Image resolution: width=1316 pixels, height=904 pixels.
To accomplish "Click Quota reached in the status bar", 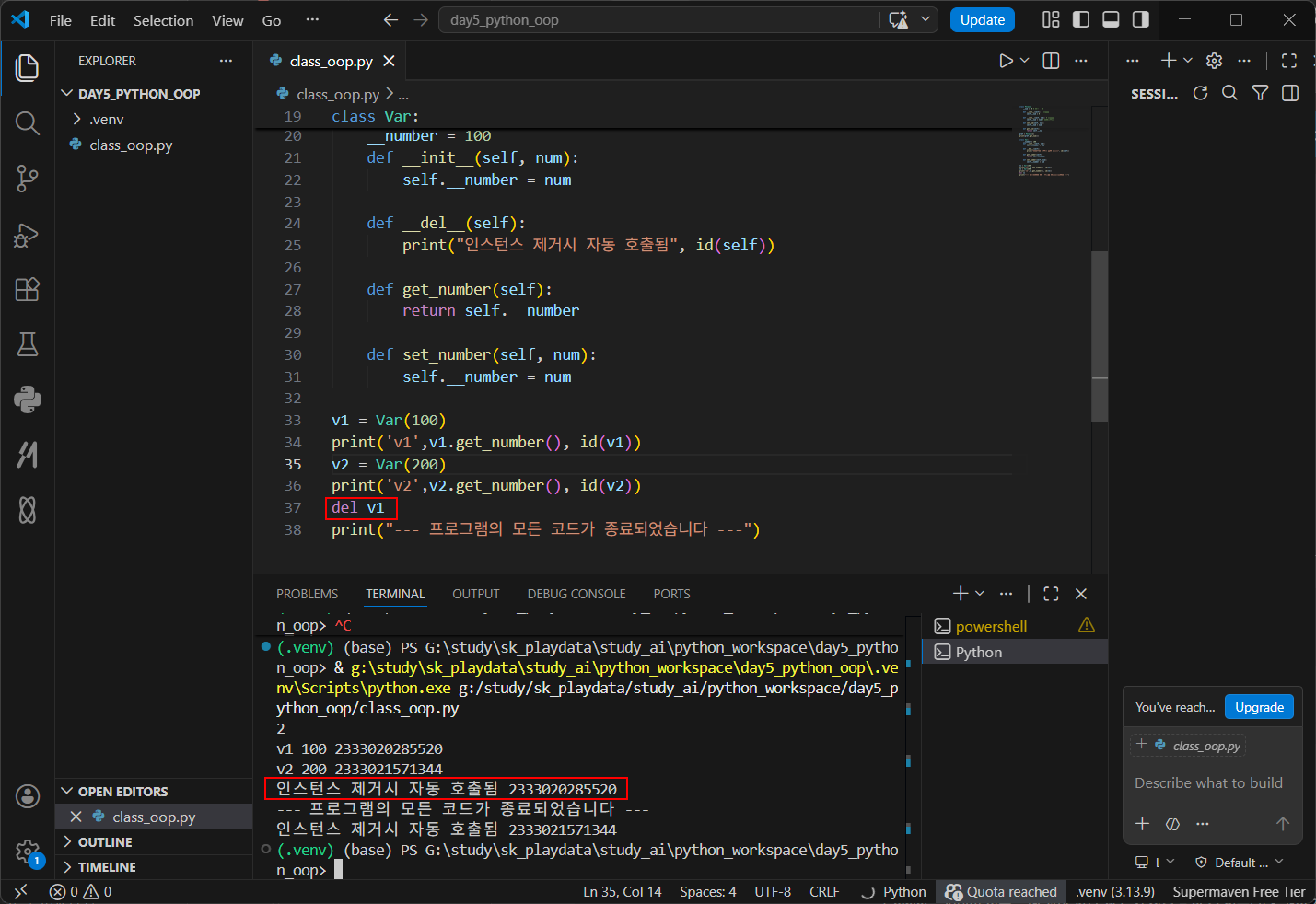I will 1001,891.
